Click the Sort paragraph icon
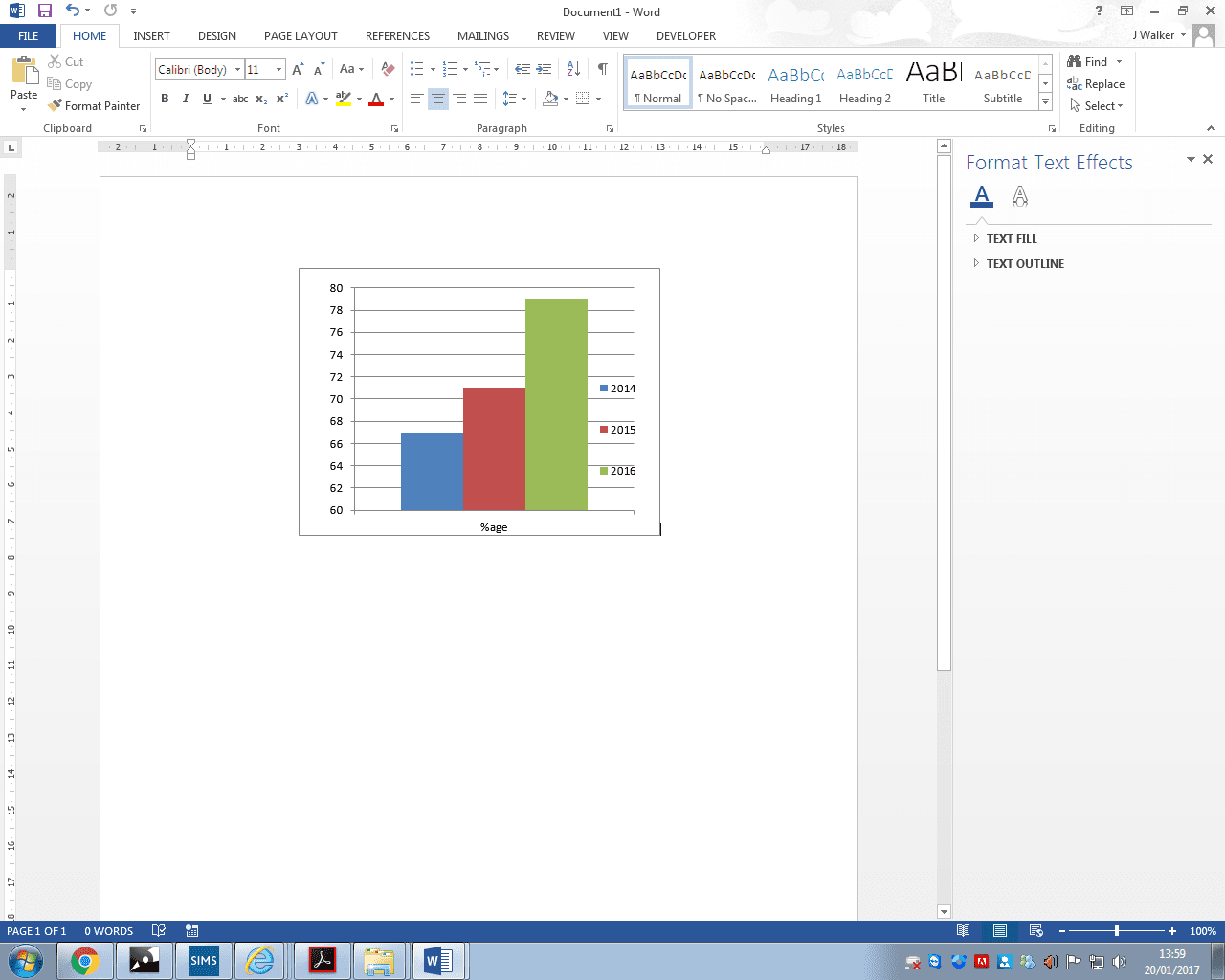This screenshot has height=980, width=1225. [x=573, y=69]
